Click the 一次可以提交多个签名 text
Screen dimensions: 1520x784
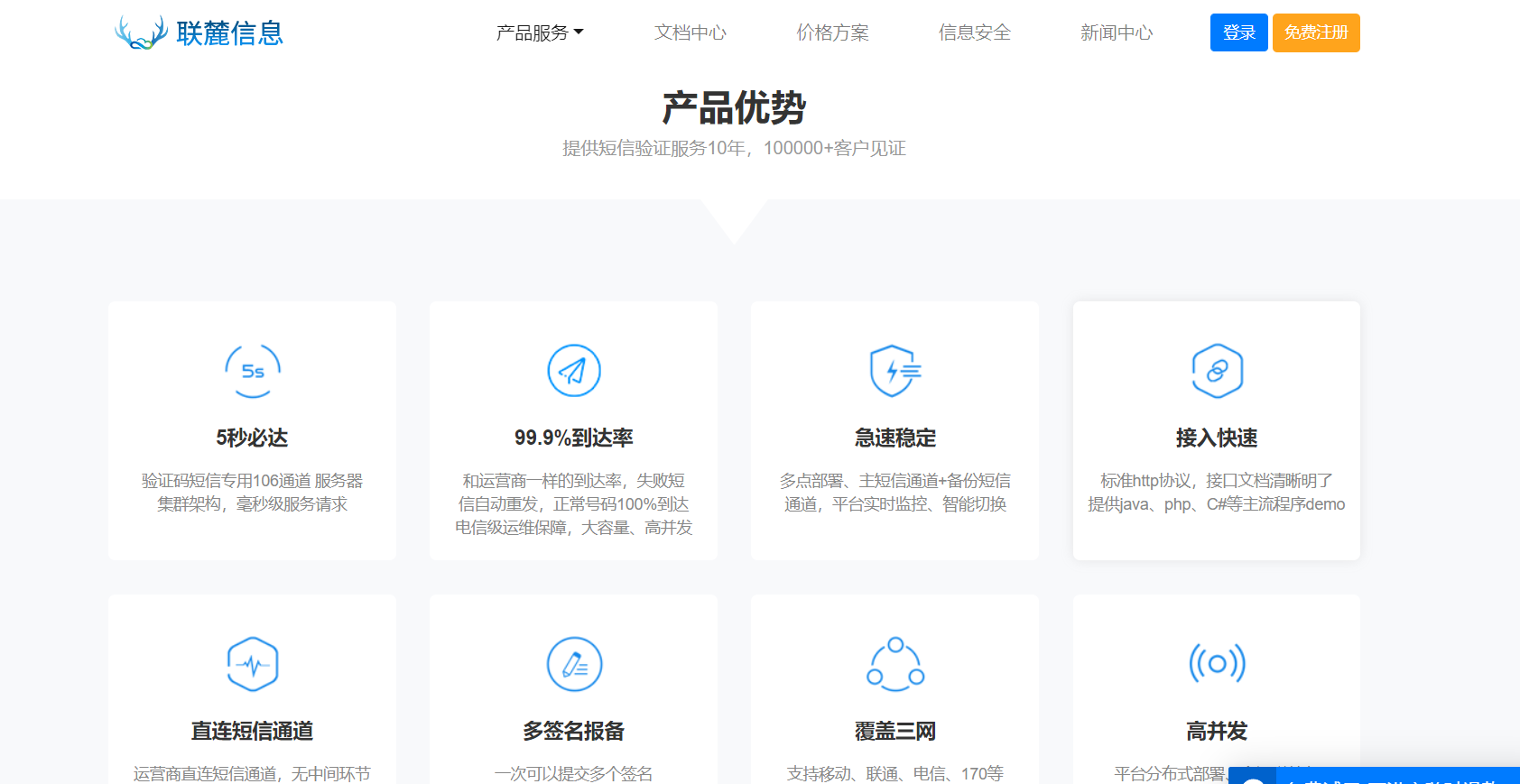point(574,773)
